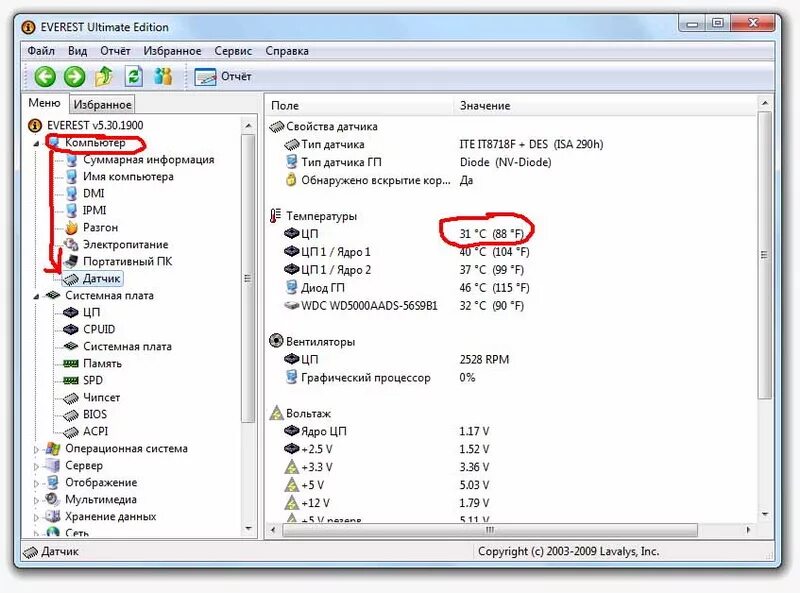Screen dimensions: 800x593
Task: Click the Сервер icon in tree
Action: pyautogui.click(x=53, y=465)
